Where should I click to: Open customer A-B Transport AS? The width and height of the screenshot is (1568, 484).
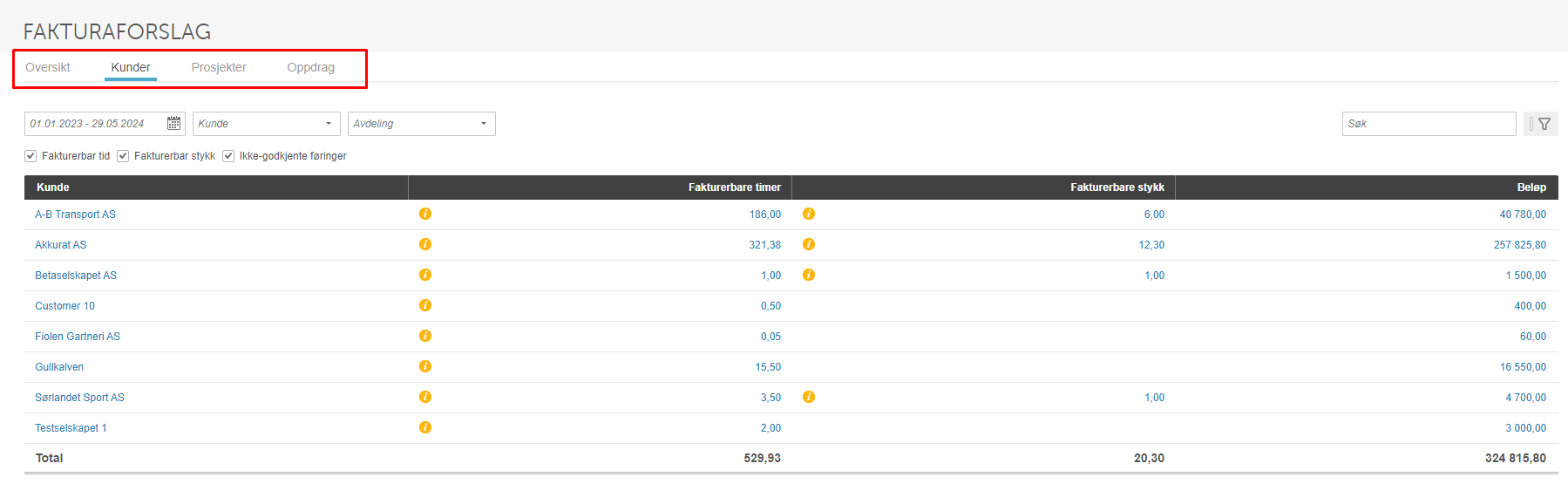point(75,215)
